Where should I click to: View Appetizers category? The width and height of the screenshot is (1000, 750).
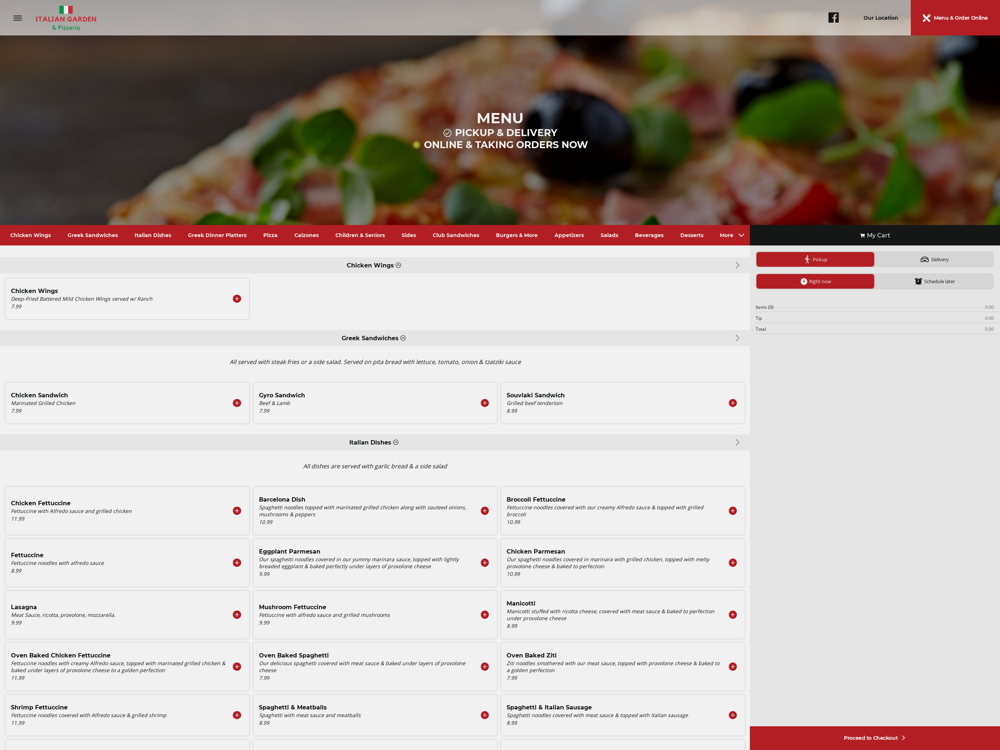click(x=569, y=235)
